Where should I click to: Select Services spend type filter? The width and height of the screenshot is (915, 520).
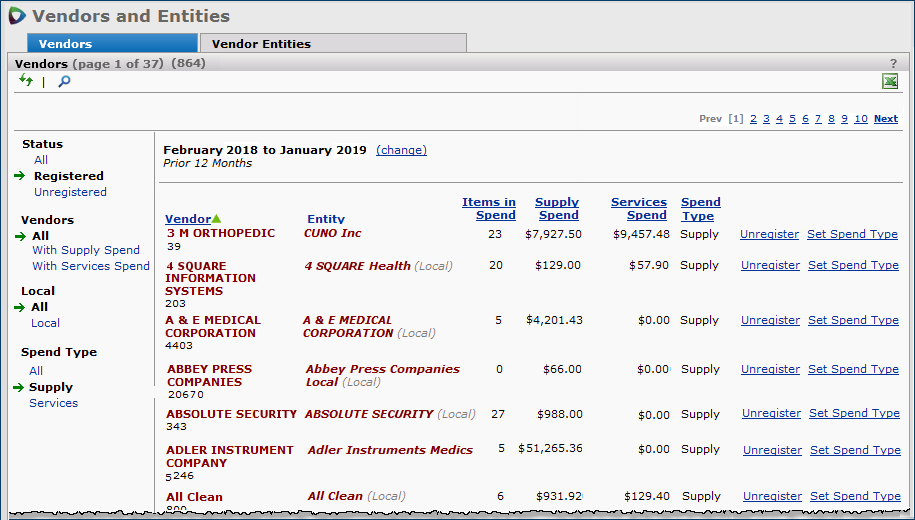click(53, 403)
